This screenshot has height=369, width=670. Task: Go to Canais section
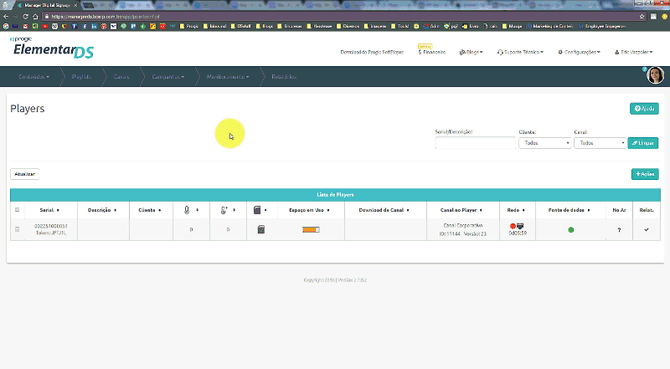(121, 77)
